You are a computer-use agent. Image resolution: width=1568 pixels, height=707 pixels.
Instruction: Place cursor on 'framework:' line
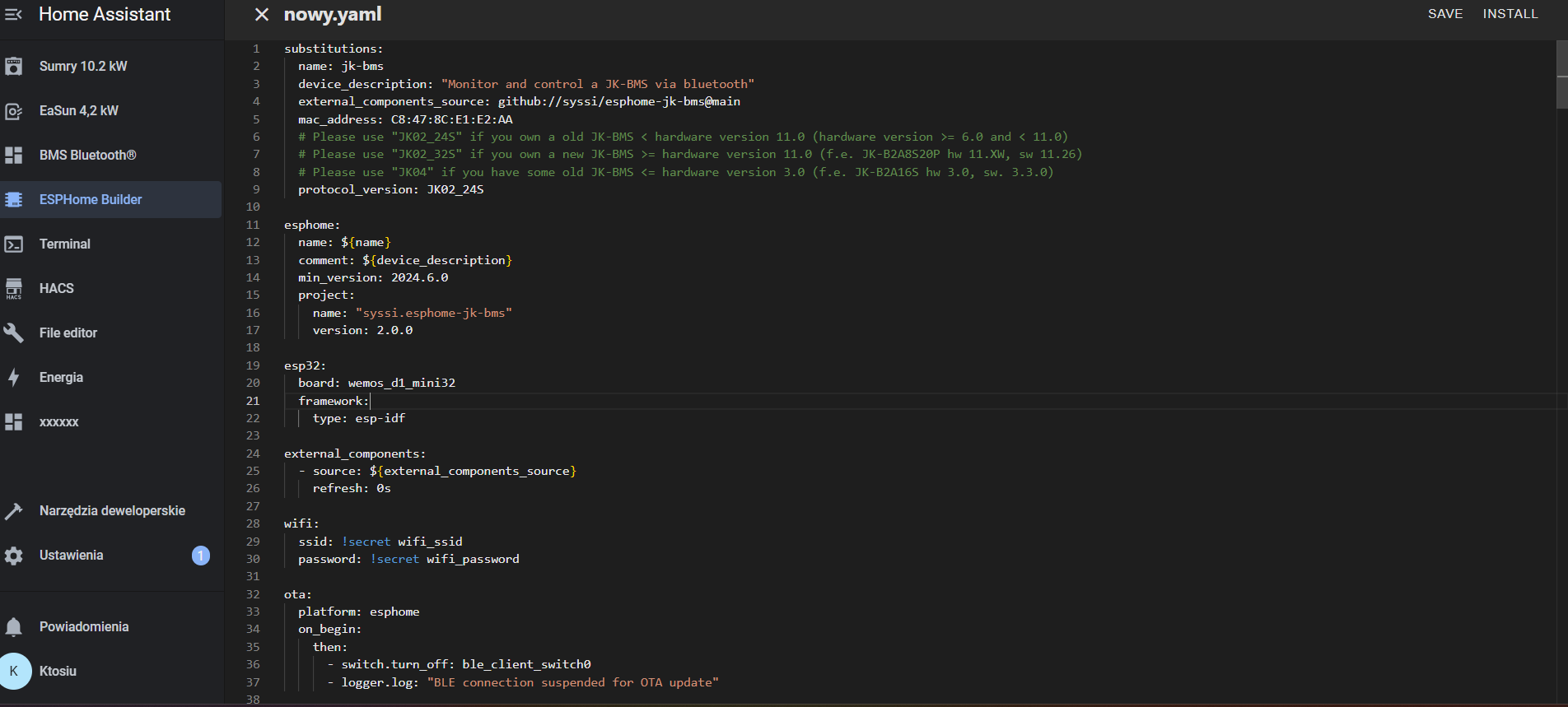(334, 401)
